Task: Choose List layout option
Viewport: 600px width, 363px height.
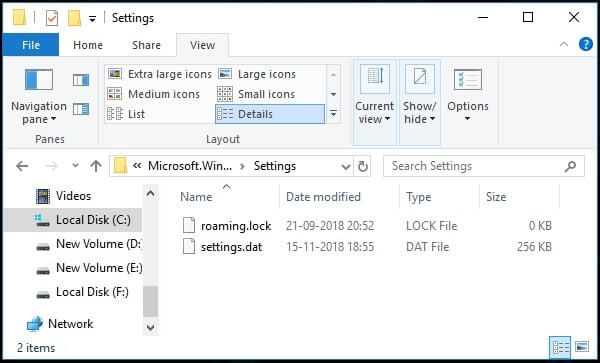Action: 126,114
